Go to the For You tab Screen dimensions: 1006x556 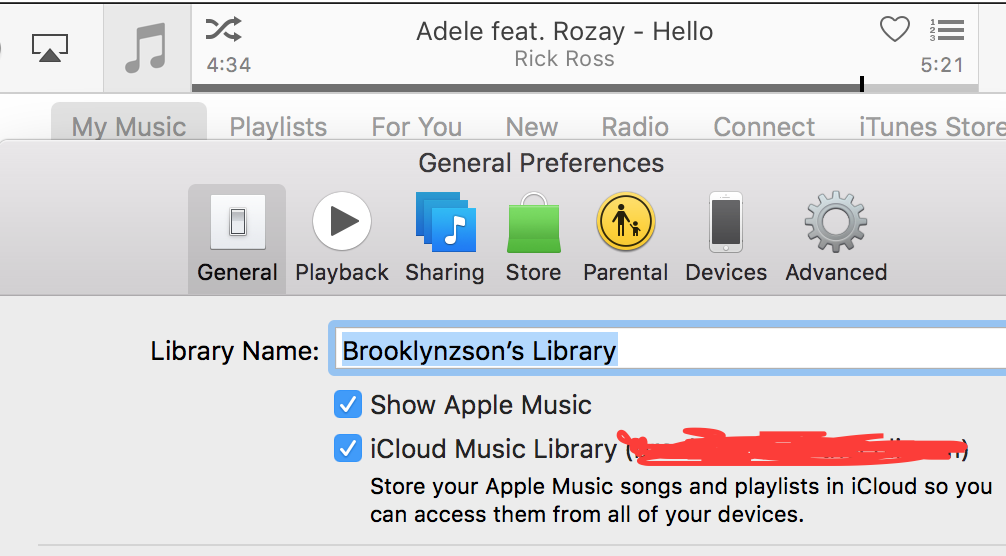coord(416,127)
